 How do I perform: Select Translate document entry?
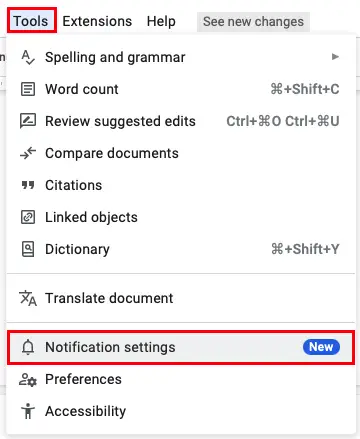point(181,298)
